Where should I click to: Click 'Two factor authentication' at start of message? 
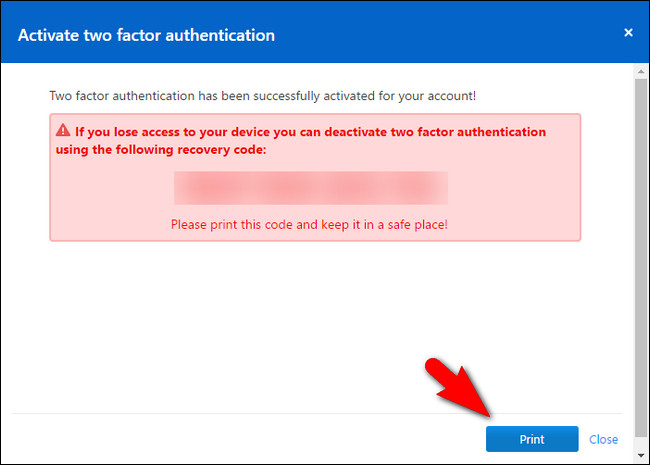point(119,94)
